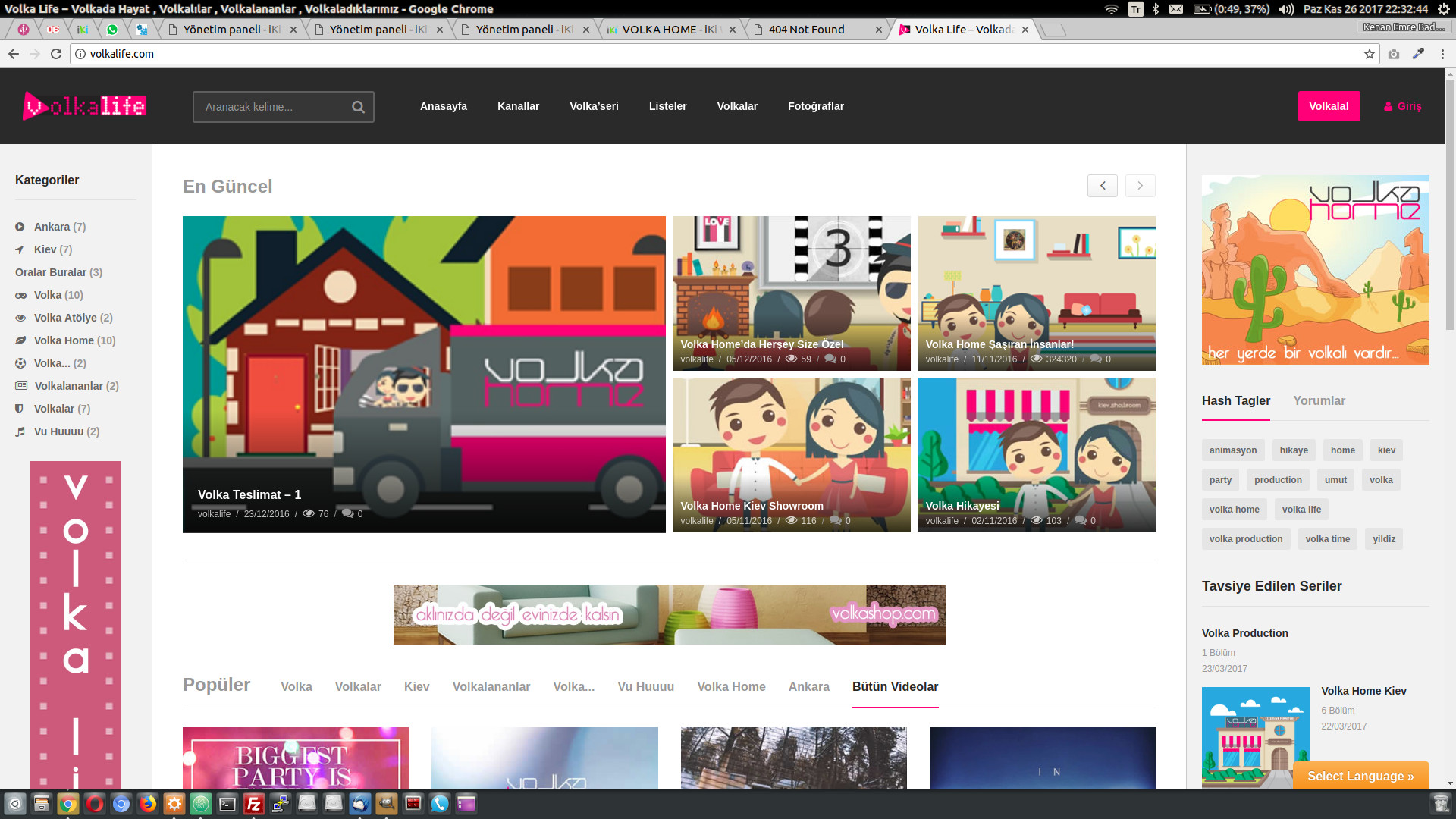Open the Volka Hikayesi video thumbnail
The height and width of the screenshot is (819, 1456).
pos(1037,455)
